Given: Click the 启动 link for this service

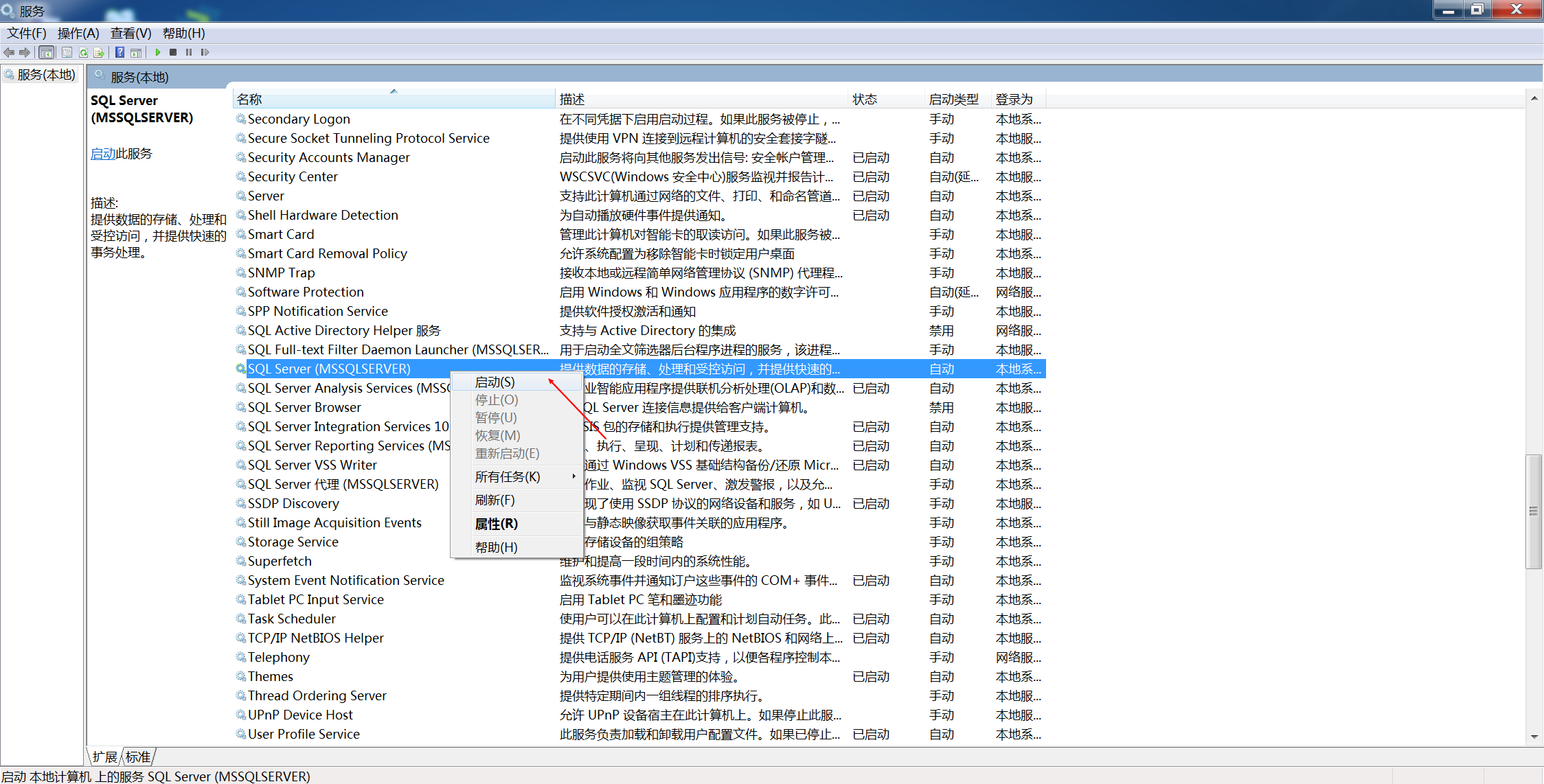Looking at the screenshot, I should click(103, 154).
